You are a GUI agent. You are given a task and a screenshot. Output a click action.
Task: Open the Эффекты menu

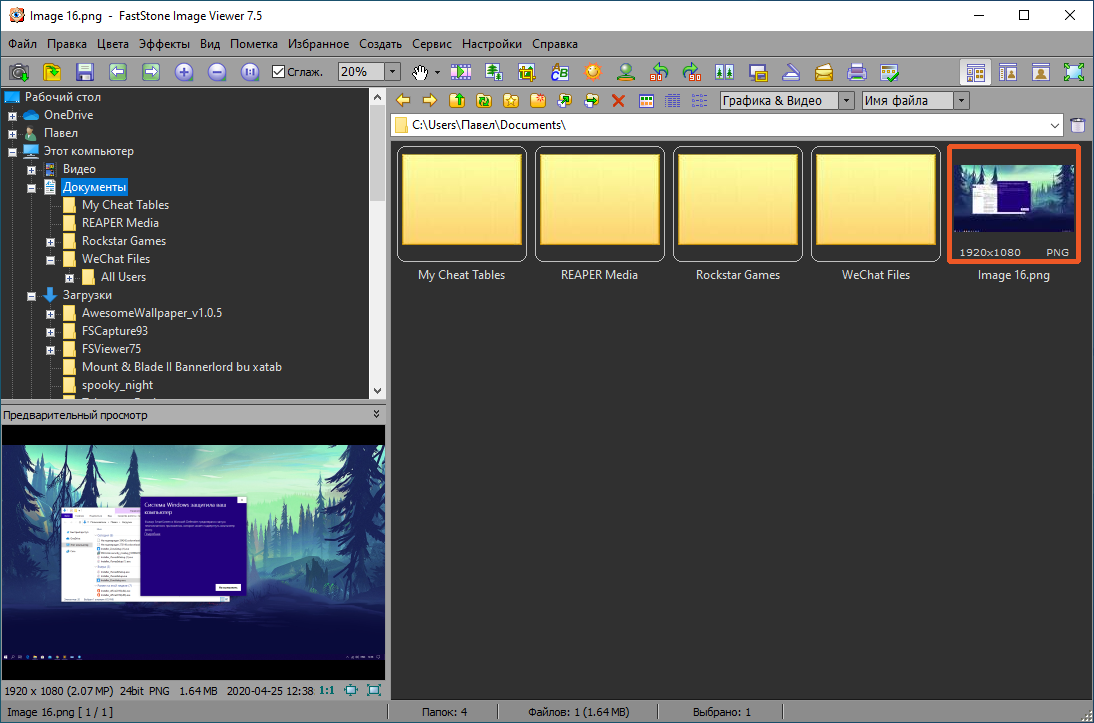(x=164, y=44)
